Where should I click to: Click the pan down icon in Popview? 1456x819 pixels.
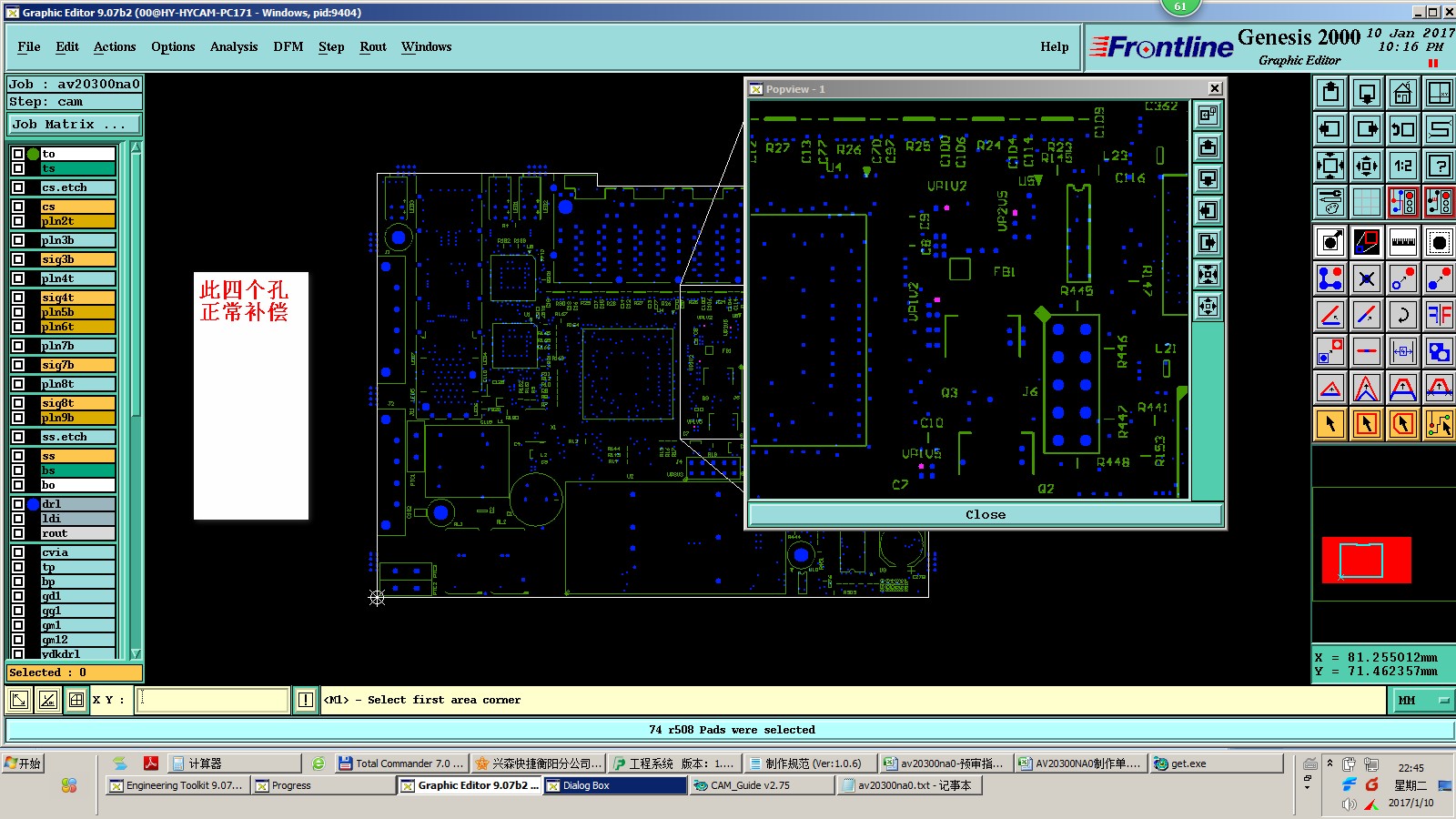[x=1208, y=179]
